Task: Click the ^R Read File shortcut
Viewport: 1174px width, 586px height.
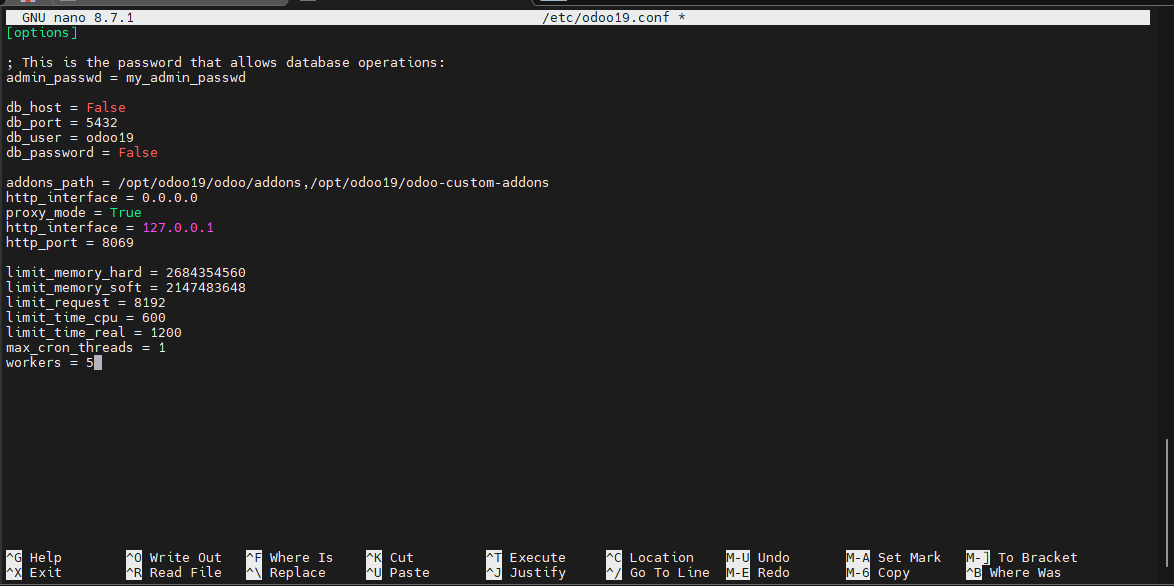Action: tap(174, 573)
